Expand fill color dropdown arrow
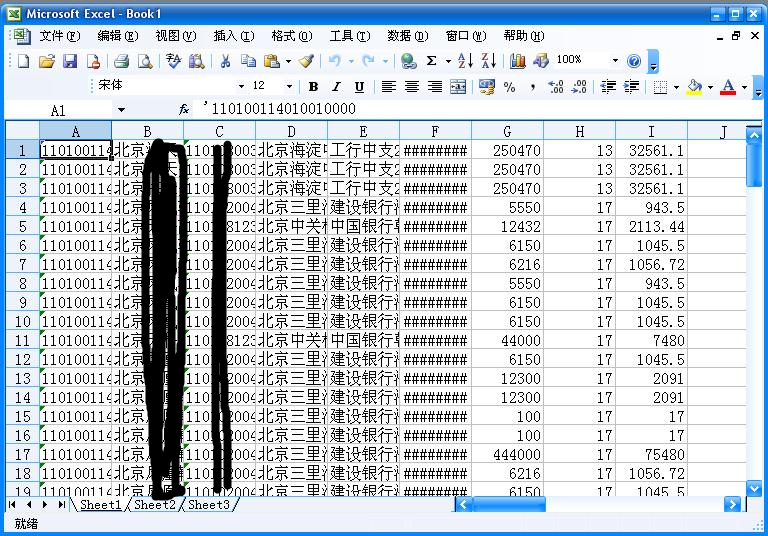This screenshot has height=536, width=768. coord(710,87)
